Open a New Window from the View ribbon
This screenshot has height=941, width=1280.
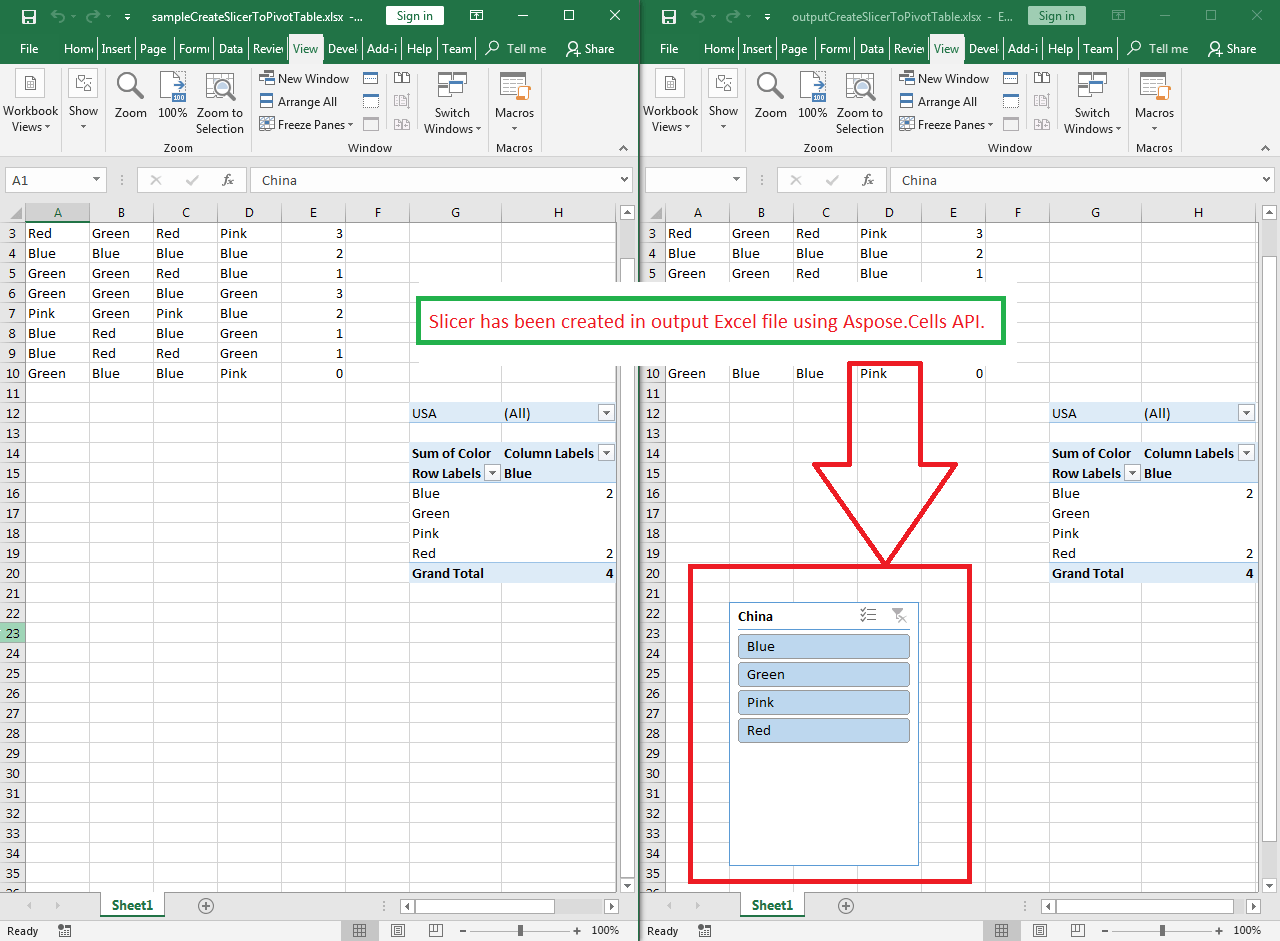point(303,78)
